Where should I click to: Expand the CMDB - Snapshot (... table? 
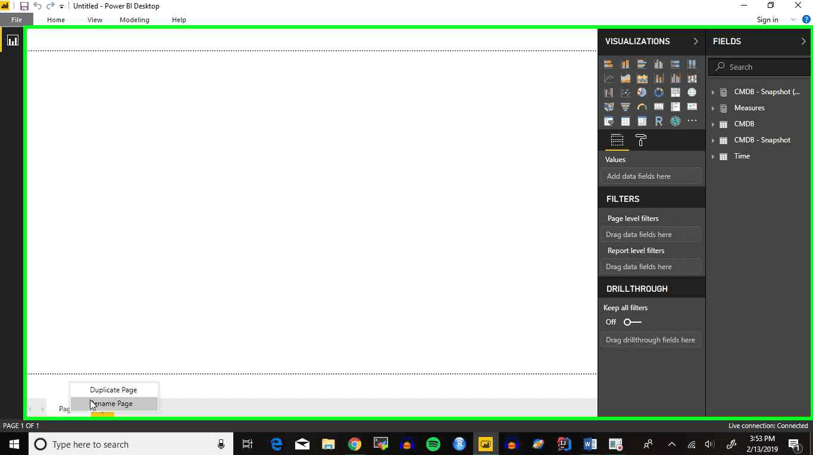[x=713, y=92]
